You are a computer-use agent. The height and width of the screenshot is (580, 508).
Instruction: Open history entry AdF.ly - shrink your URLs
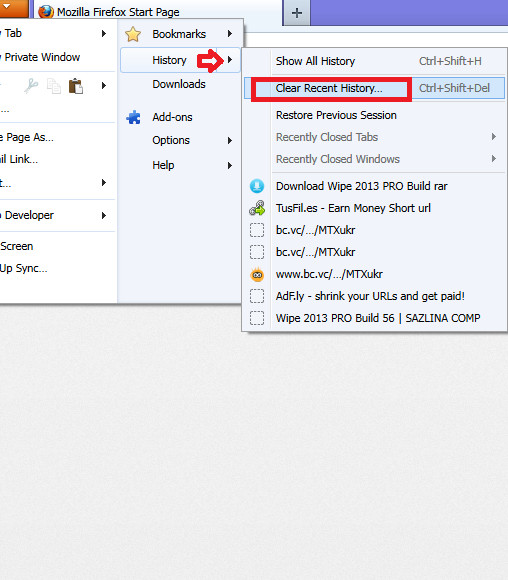point(374,296)
